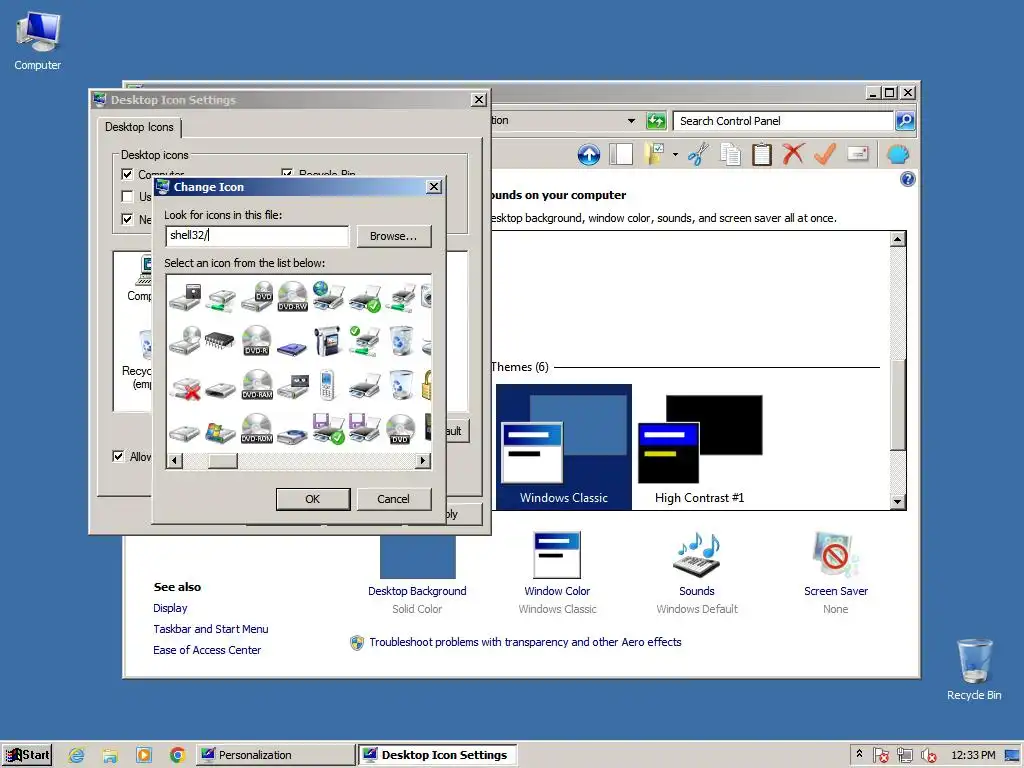Click Cancel in Change Icon dialog

pos(394,499)
